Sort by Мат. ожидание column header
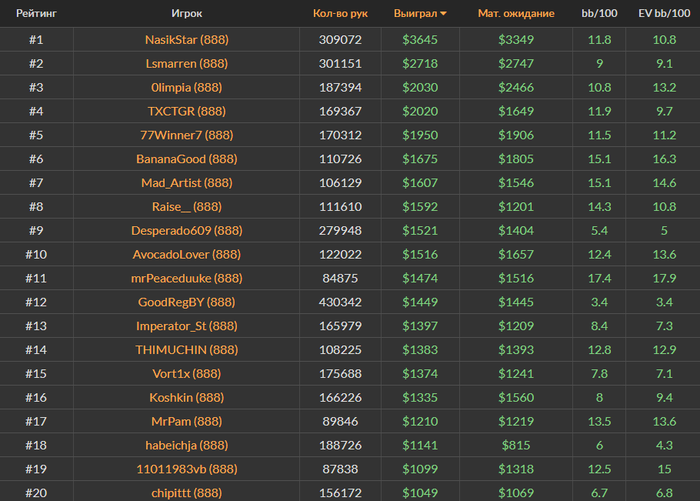 tap(516, 13)
